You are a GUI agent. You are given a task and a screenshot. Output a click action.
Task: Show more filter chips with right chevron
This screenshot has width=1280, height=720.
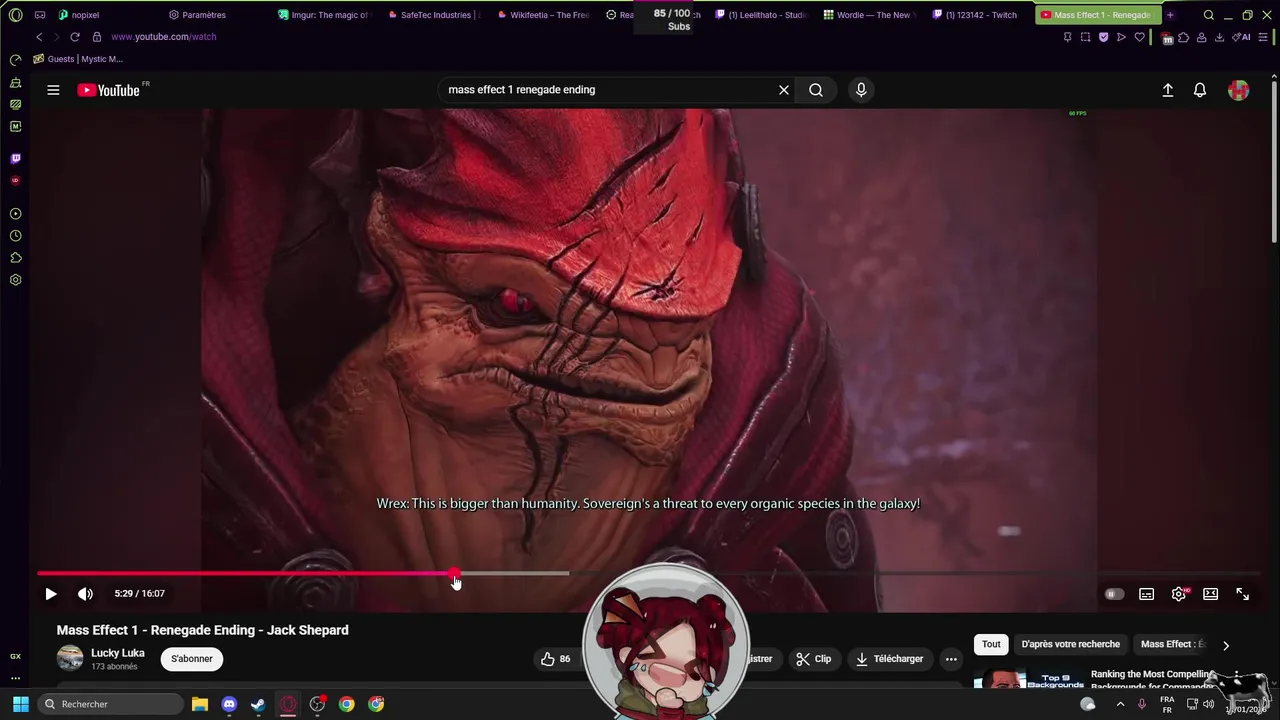coord(1226,646)
